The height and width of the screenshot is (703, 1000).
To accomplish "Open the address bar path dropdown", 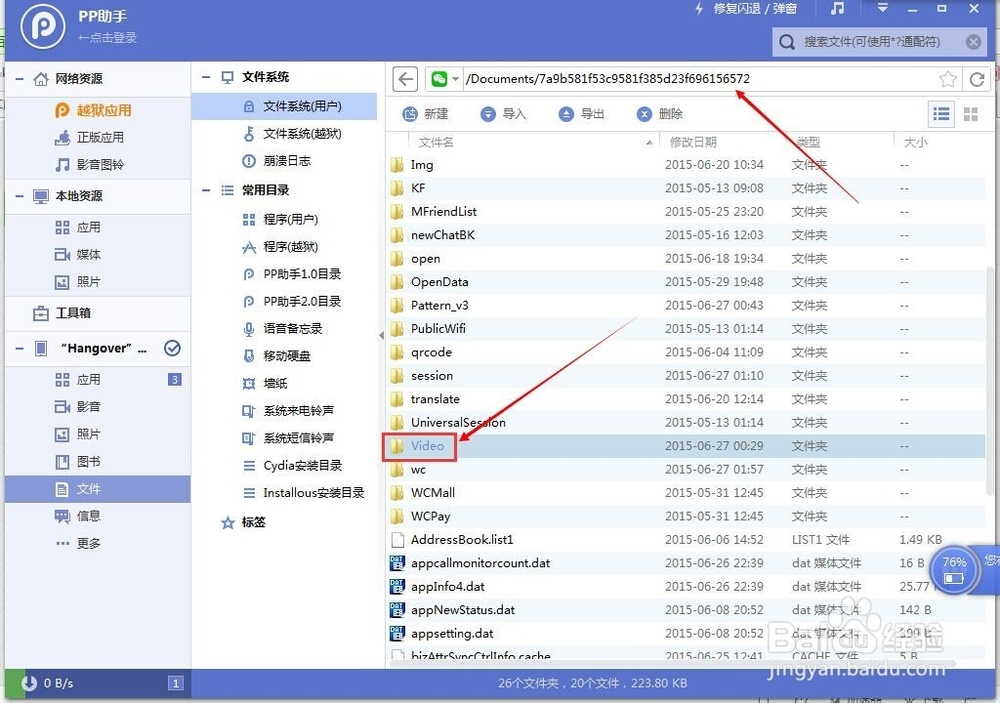I will click(455, 78).
